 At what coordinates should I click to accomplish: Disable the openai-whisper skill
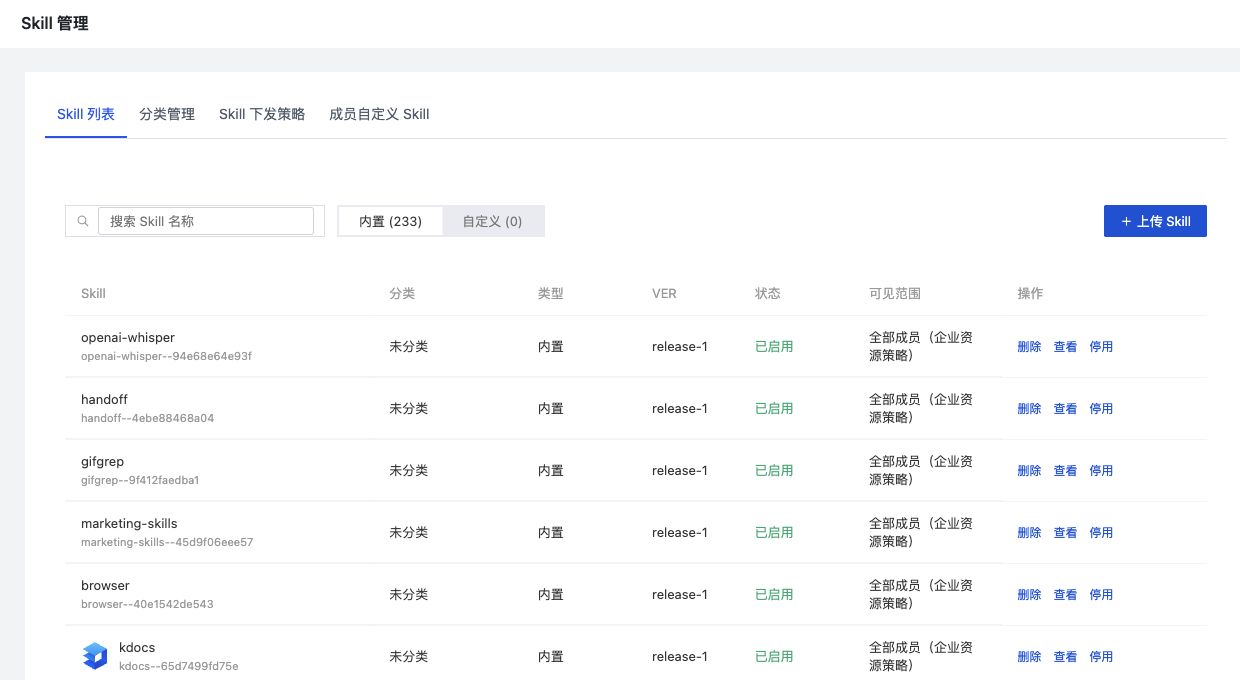tap(1101, 347)
